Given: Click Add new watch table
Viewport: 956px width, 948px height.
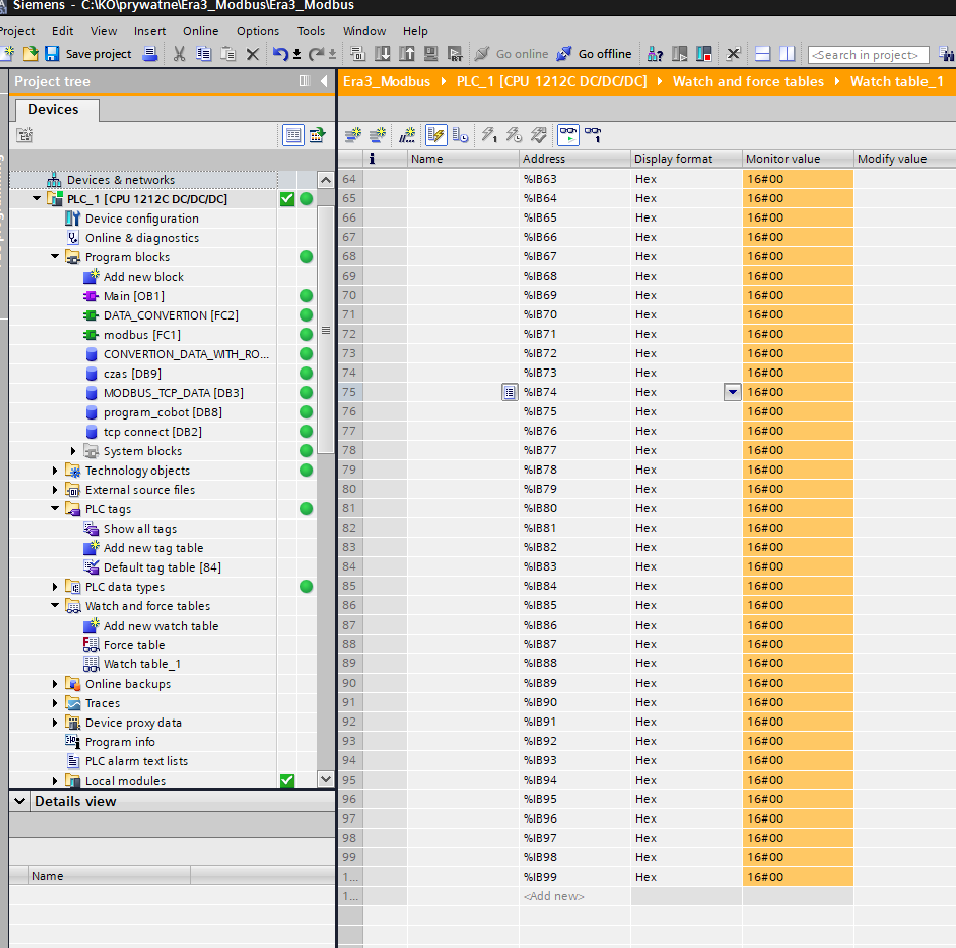Looking at the screenshot, I should [x=161, y=625].
